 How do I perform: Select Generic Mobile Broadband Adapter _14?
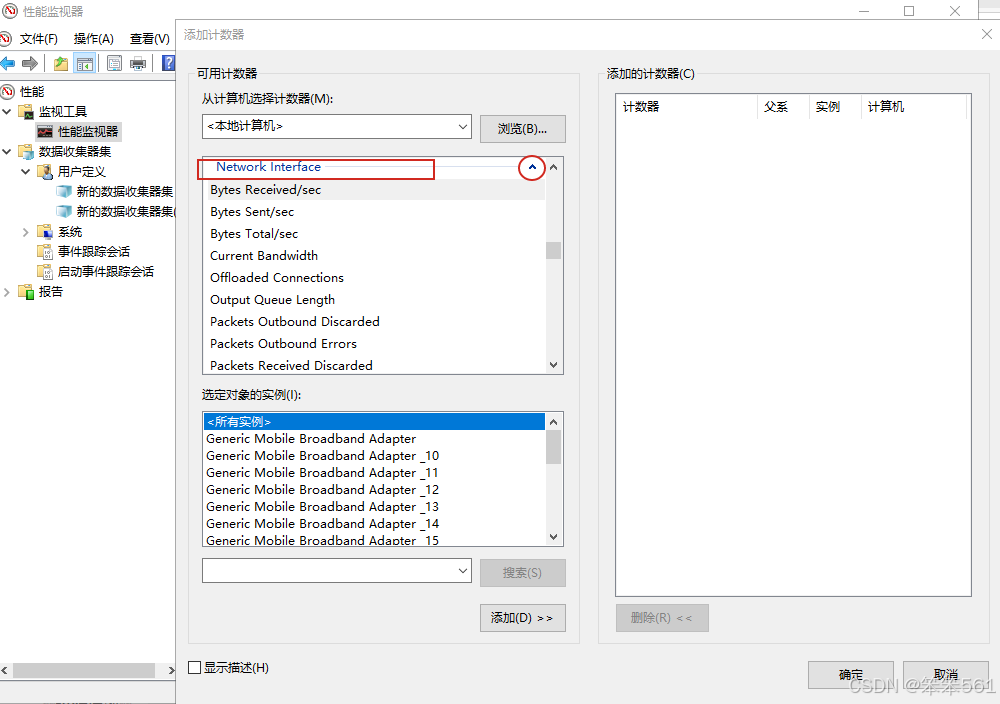click(374, 524)
